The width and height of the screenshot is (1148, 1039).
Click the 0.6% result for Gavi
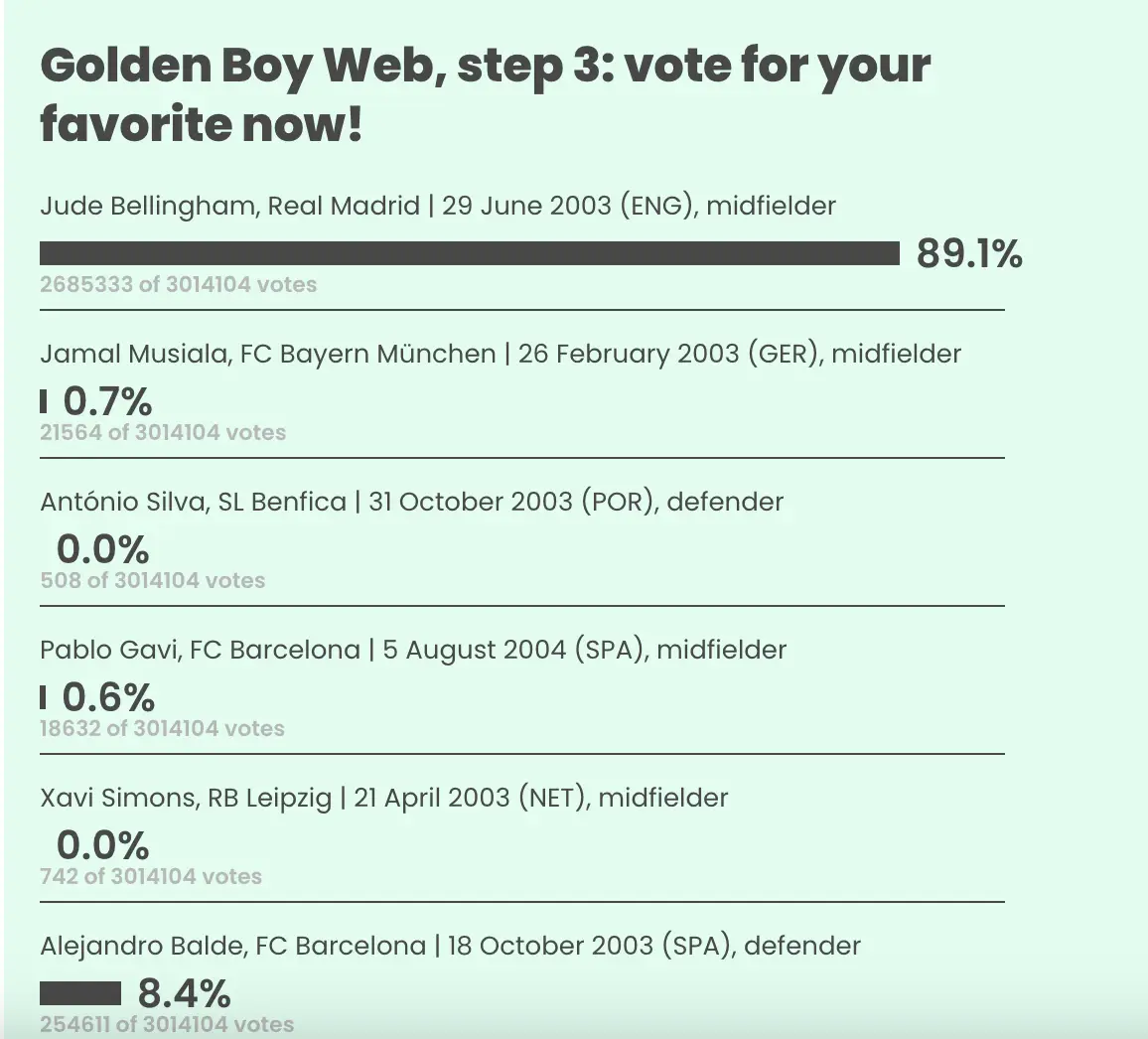[x=108, y=698]
